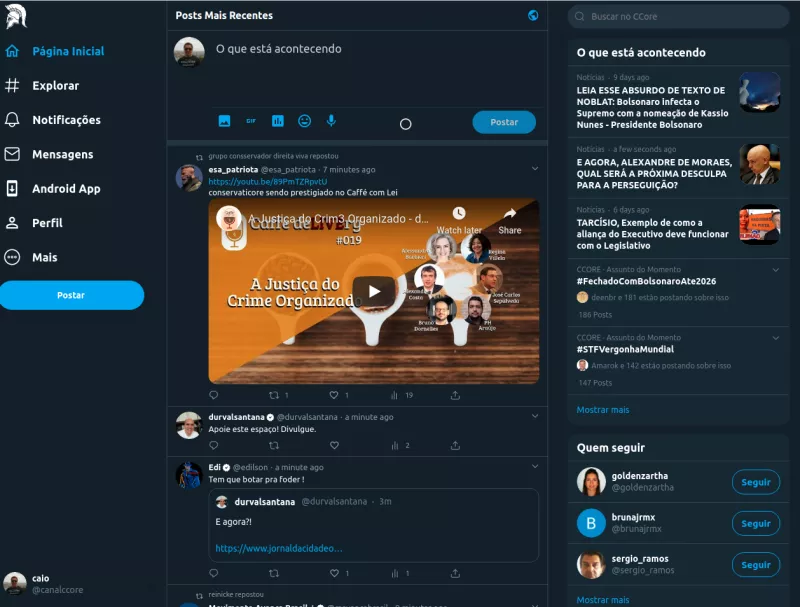800x607 pixels.
Task: Open esa_patriota profile avatar
Action: click(189, 178)
